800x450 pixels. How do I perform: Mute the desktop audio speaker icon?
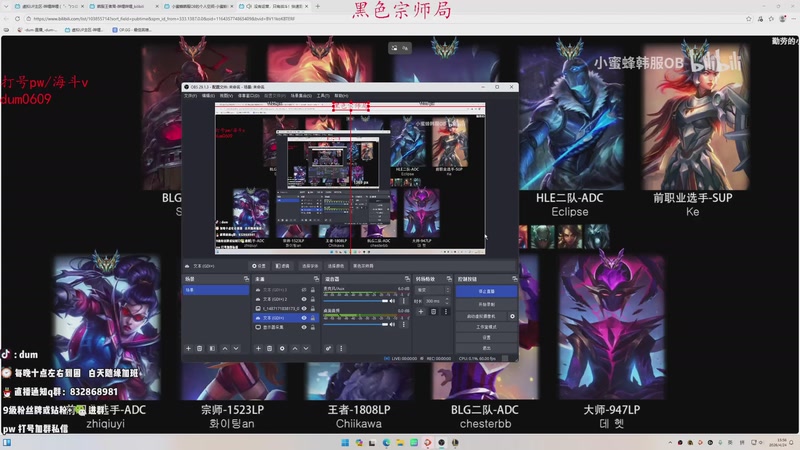pyautogui.click(x=389, y=323)
